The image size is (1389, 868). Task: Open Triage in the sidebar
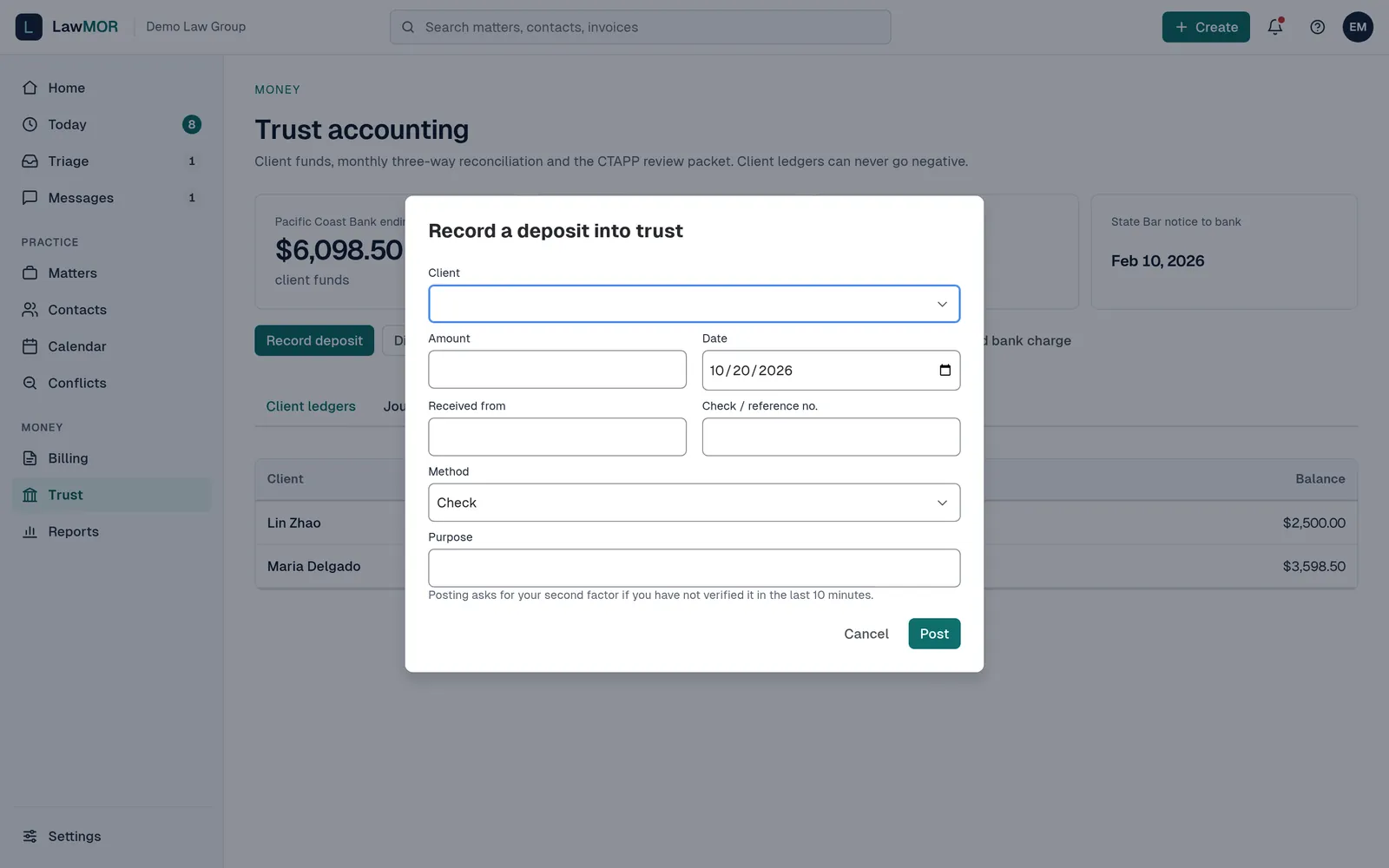(x=112, y=161)
